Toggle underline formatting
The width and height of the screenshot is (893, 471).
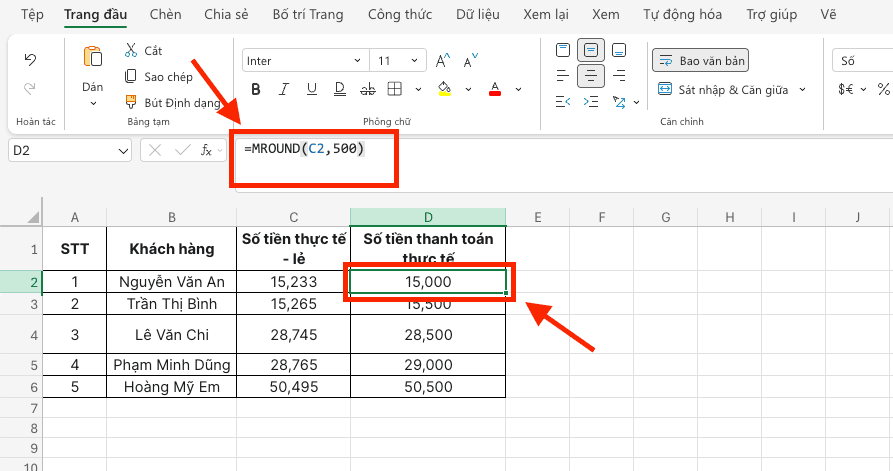(x=312, y=89)
